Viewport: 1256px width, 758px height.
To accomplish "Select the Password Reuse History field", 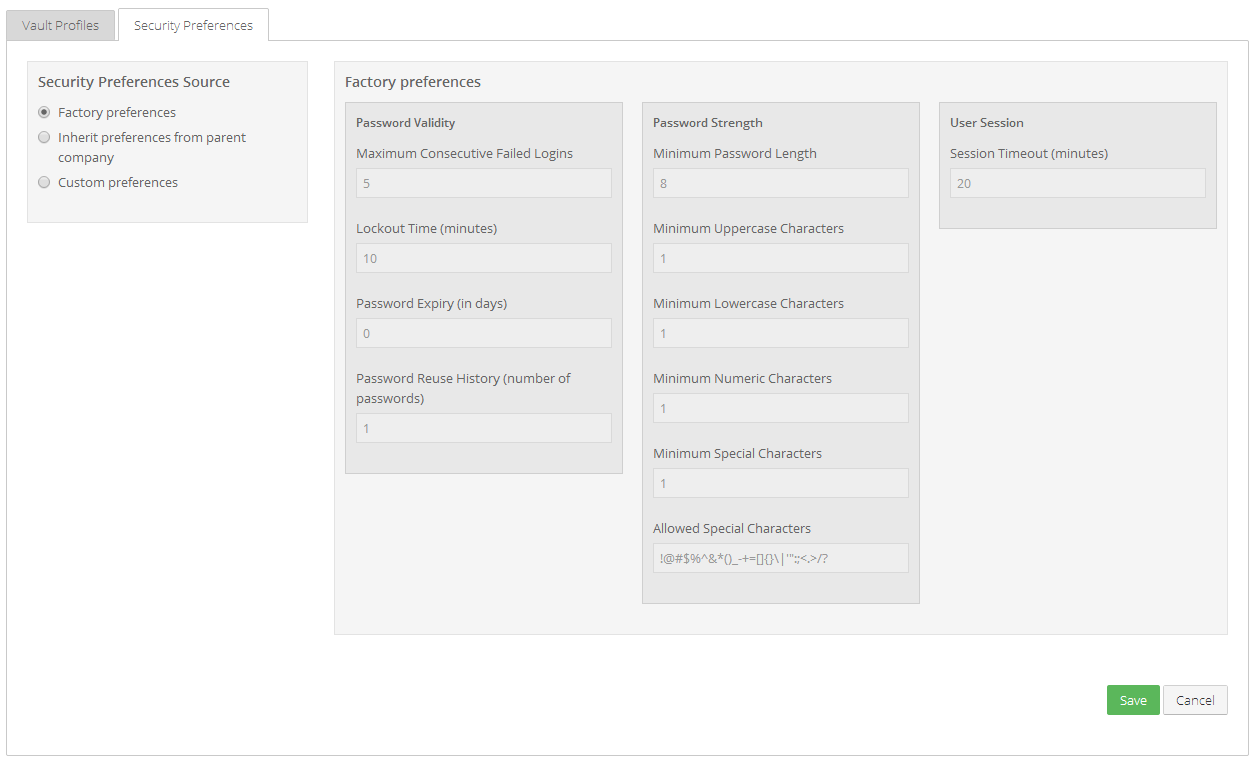I will (483, 428).
